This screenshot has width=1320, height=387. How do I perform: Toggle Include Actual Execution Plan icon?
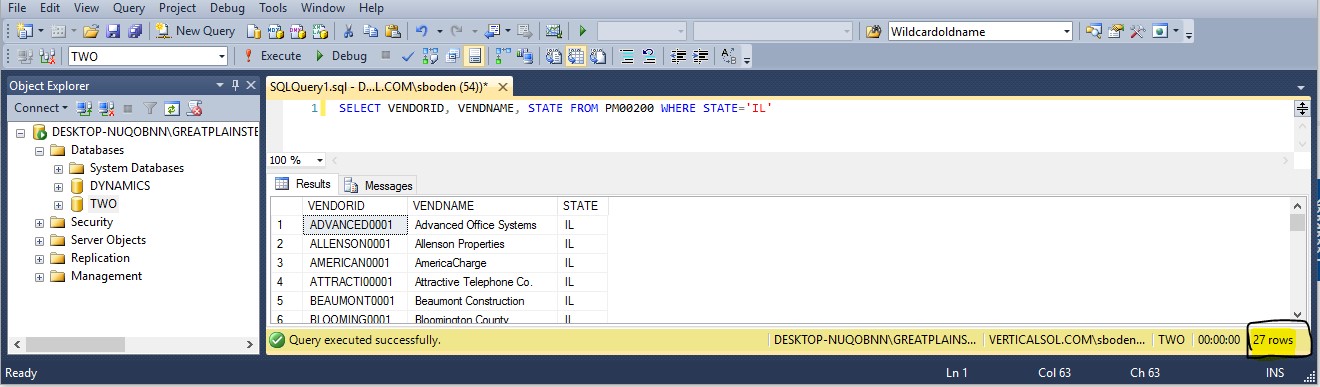(x=502, y=56)
